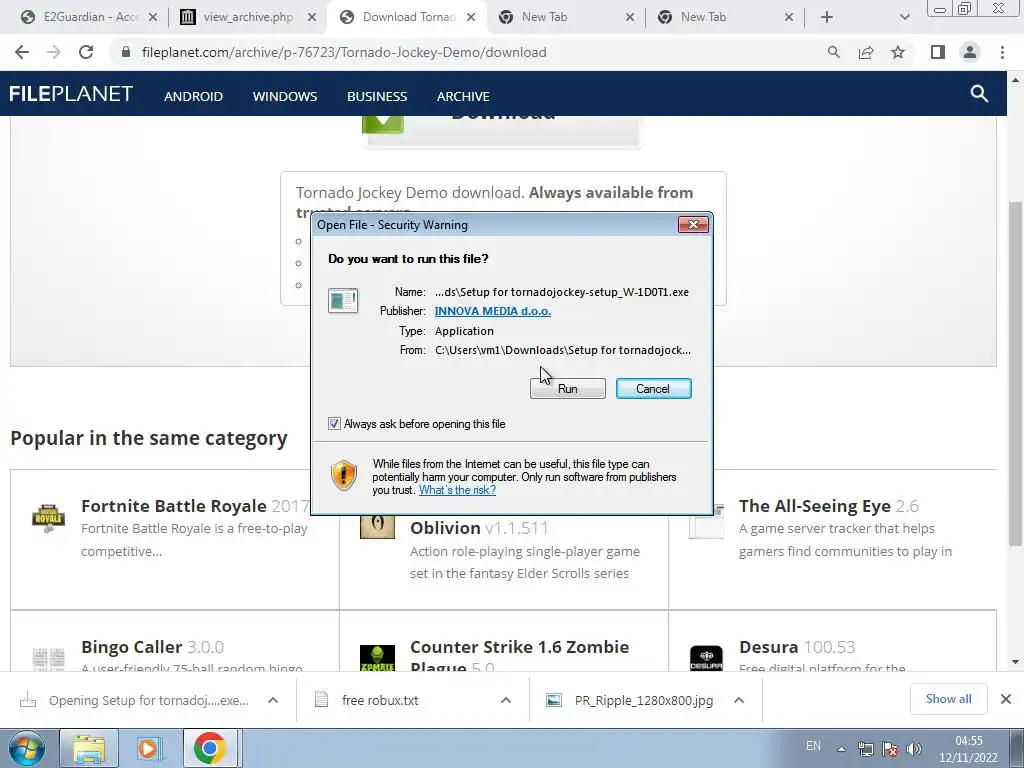Image resolution: width=1024 pixels, height=768 pixels.
Task: Reload the page with refresh icon
Action: pyautogui.click(x=86, y=52)
